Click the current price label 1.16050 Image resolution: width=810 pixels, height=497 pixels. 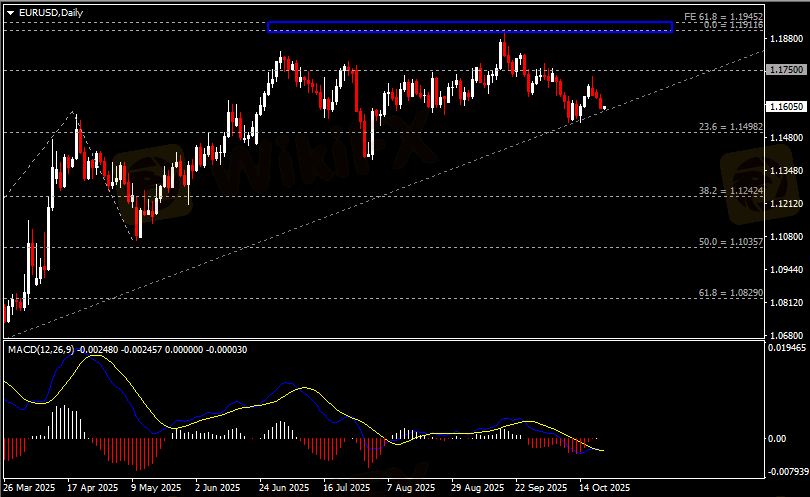785,106
